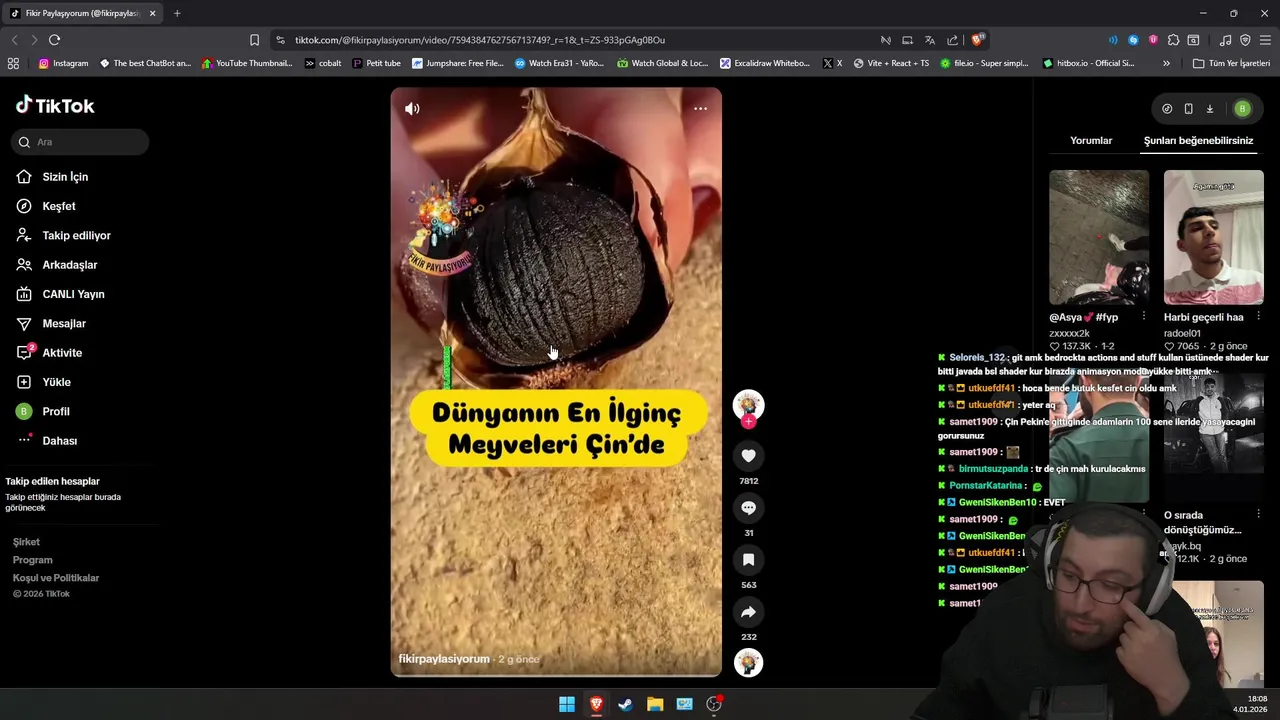Open the Shazam extension icon
Viewport: 1280px width, 720px height.
pyautogui.click(x=1133, y=40)
